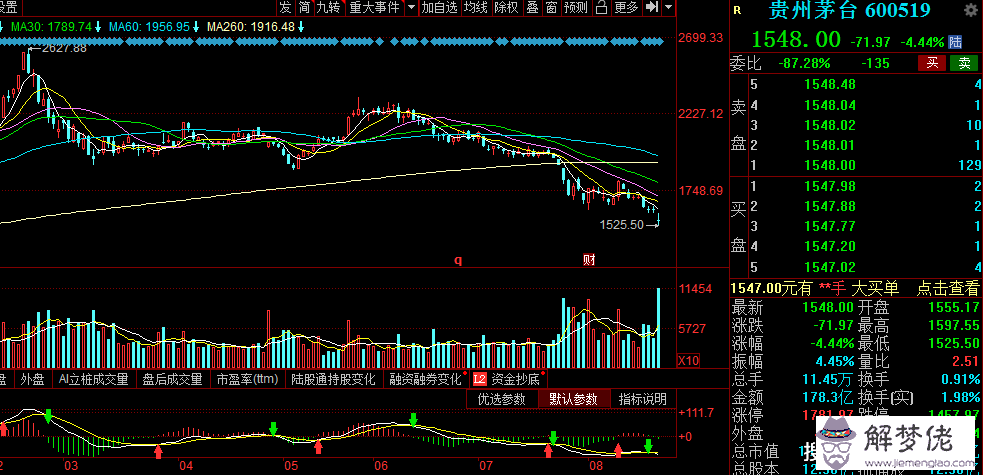The image size is (983, 475).
Task: Click the red 财 marker under the chart
Action: [x=589, y=260]
